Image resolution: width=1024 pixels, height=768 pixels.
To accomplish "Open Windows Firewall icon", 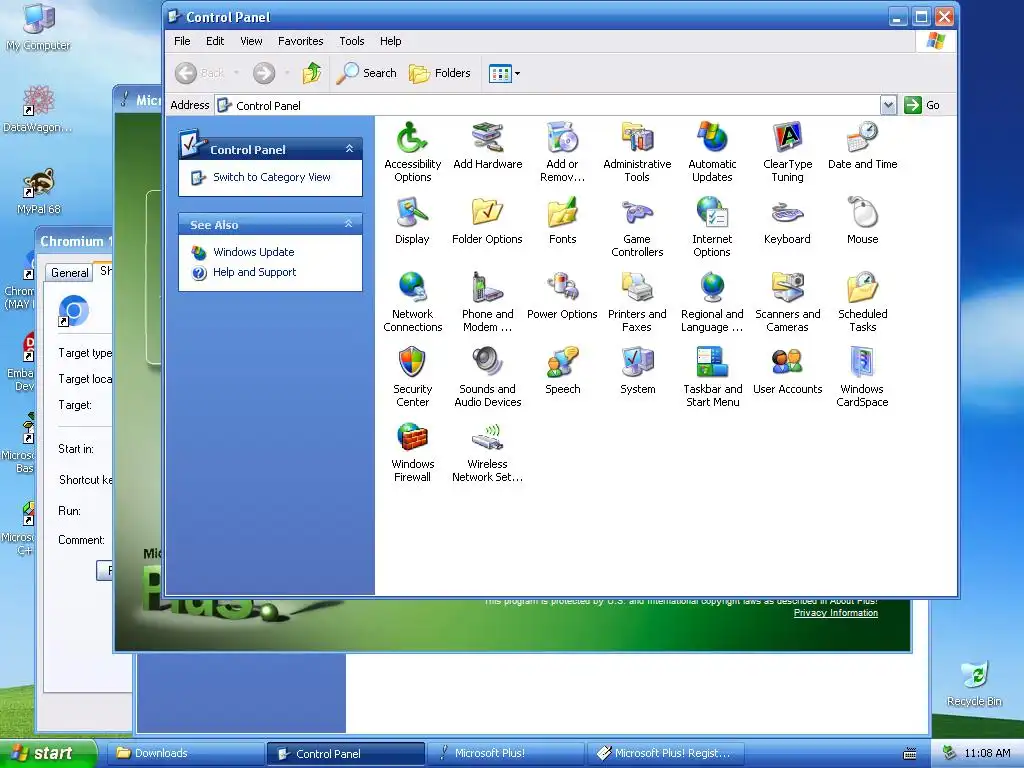I will click(412, 452).
